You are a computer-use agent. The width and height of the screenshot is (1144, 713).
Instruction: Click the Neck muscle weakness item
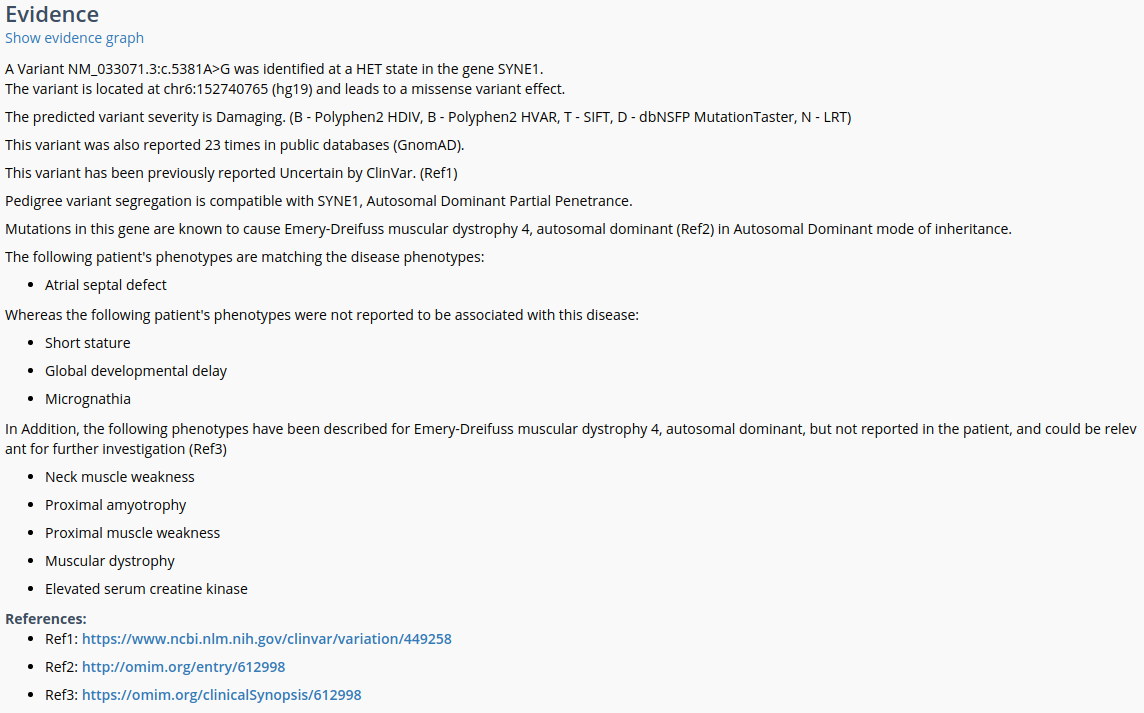coord(119,477)
